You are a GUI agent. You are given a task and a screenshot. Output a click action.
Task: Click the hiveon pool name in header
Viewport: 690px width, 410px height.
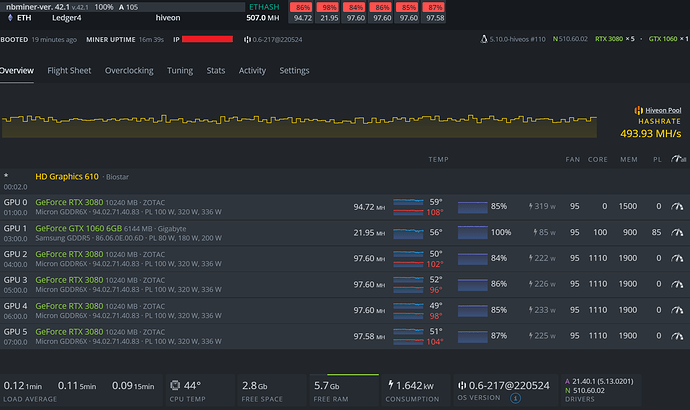(168, 18)
